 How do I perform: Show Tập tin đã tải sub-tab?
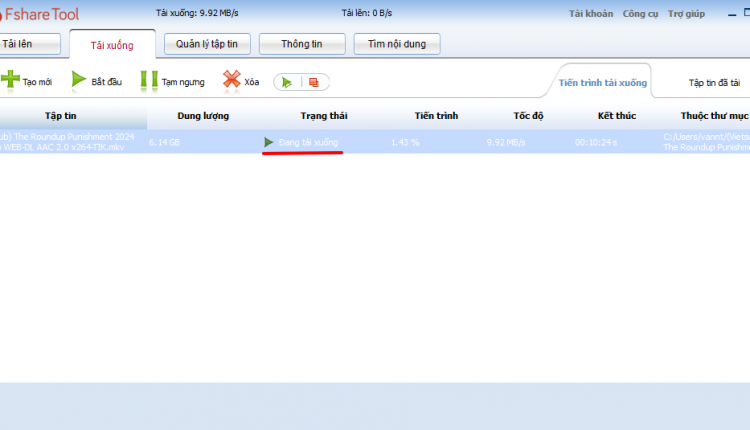[714, 83]
